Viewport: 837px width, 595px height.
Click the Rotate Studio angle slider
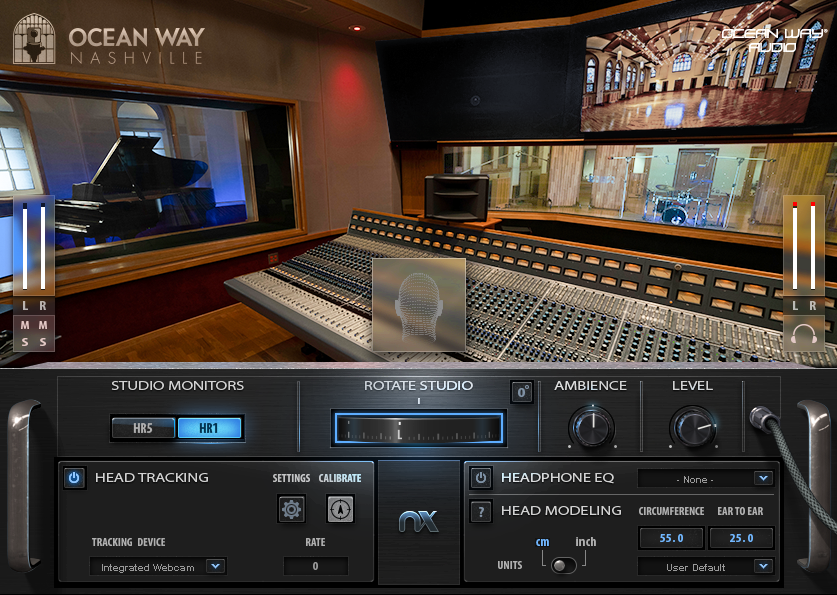pyautogui.click(x=418, y=428)
